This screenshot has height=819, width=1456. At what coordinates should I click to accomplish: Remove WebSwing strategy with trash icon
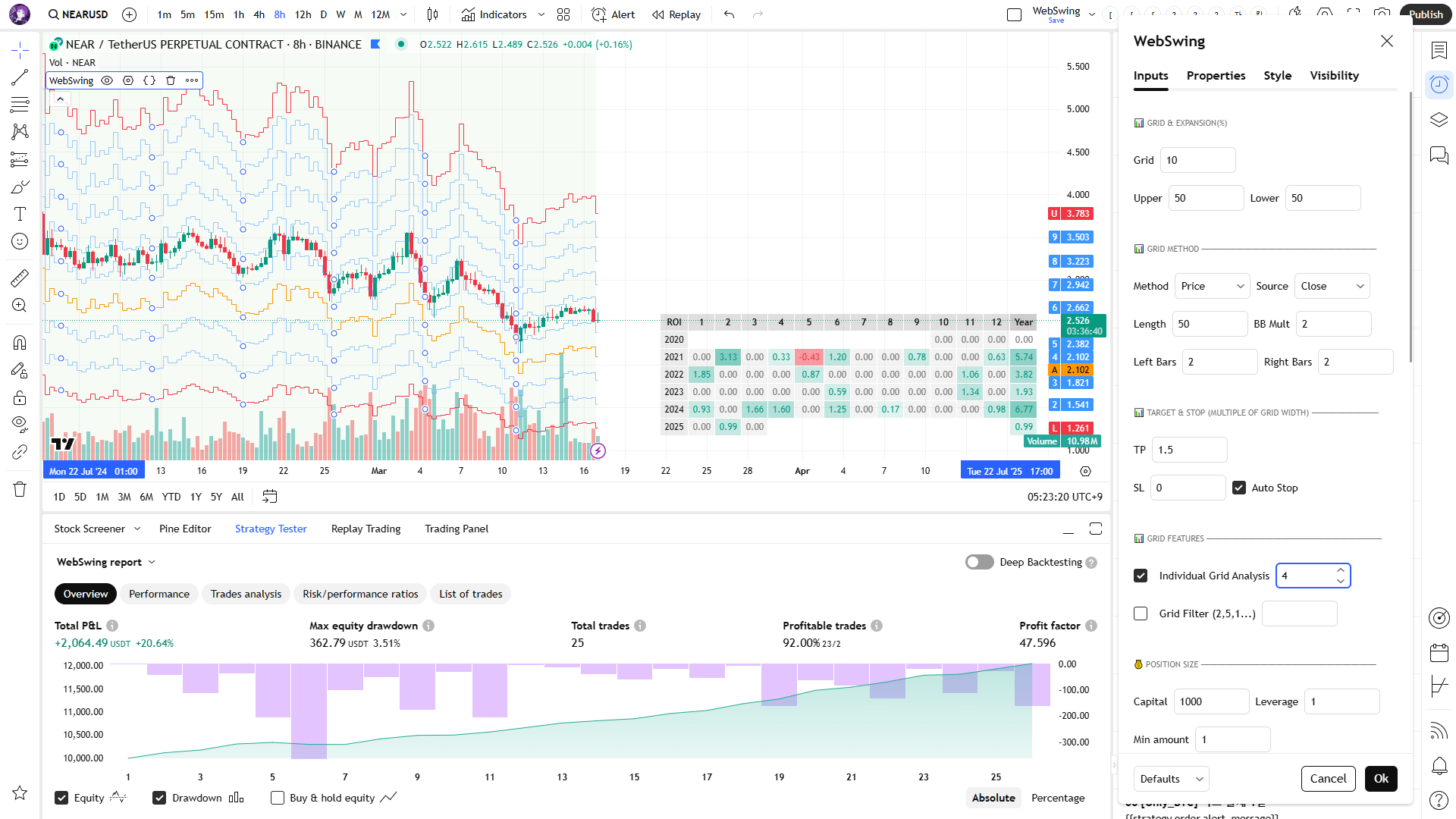tap(171, 80)
